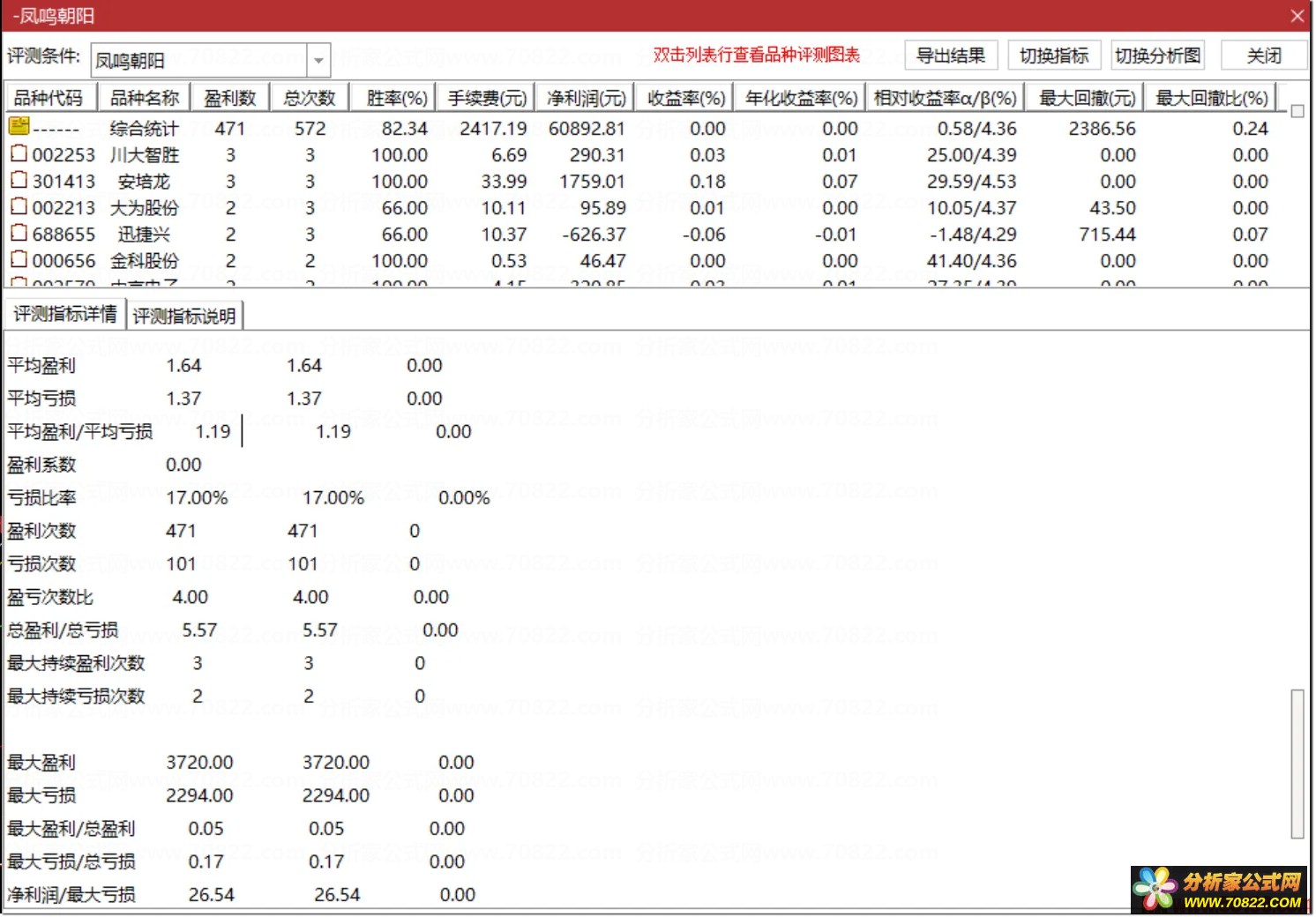Click the details panel vertical scrollbar
The height and width of the screenshot is (917, 1316).
coord(1297,764)
